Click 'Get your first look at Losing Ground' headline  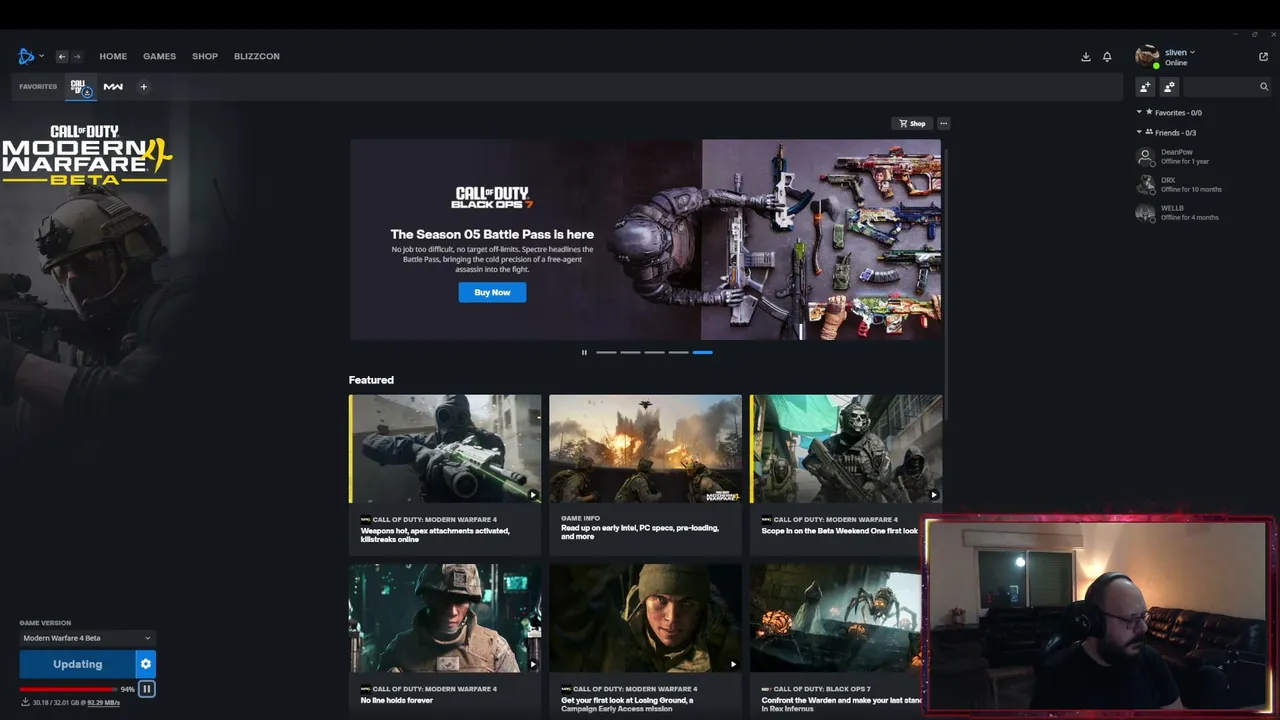click(x=629, y=704)
